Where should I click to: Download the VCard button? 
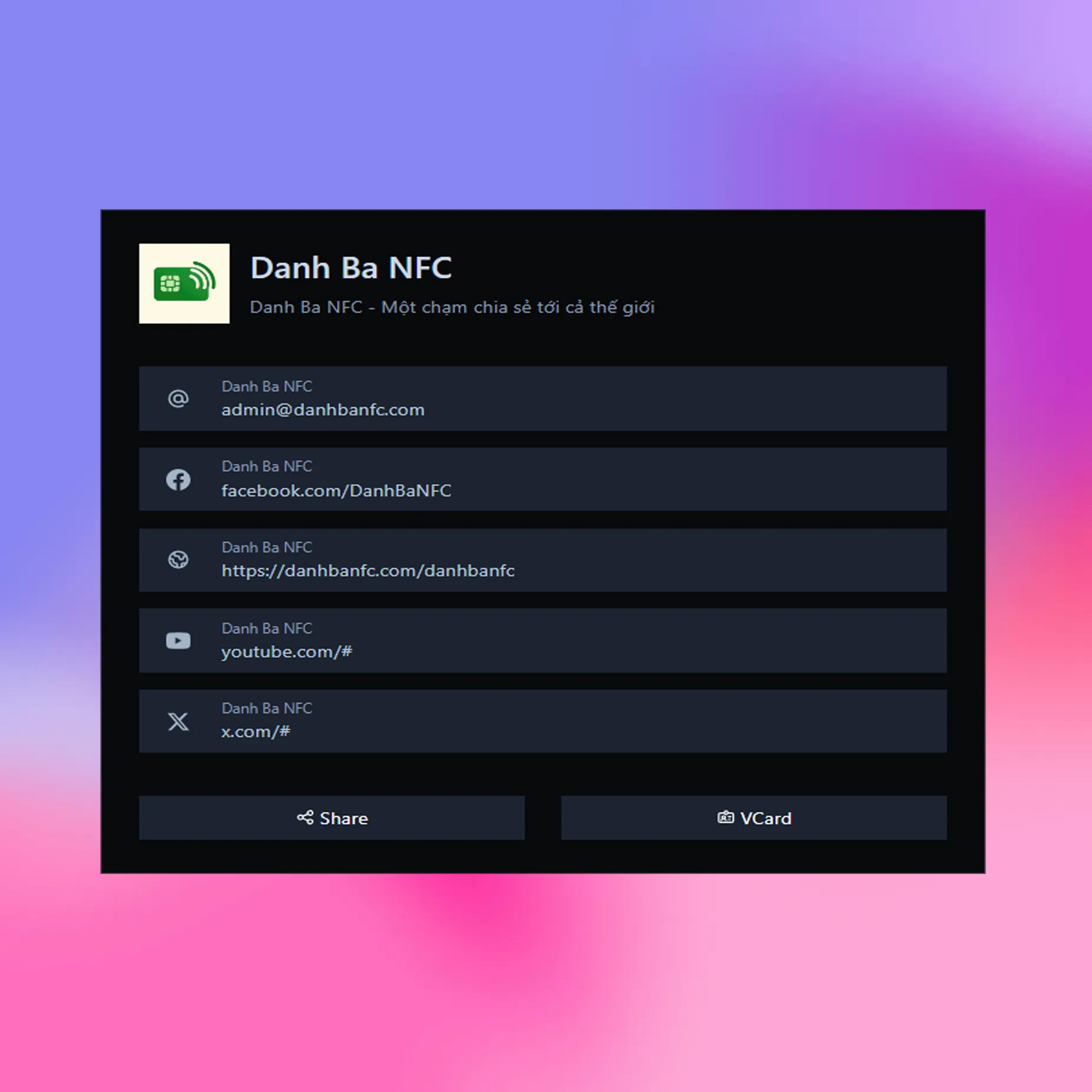point(754,818)
